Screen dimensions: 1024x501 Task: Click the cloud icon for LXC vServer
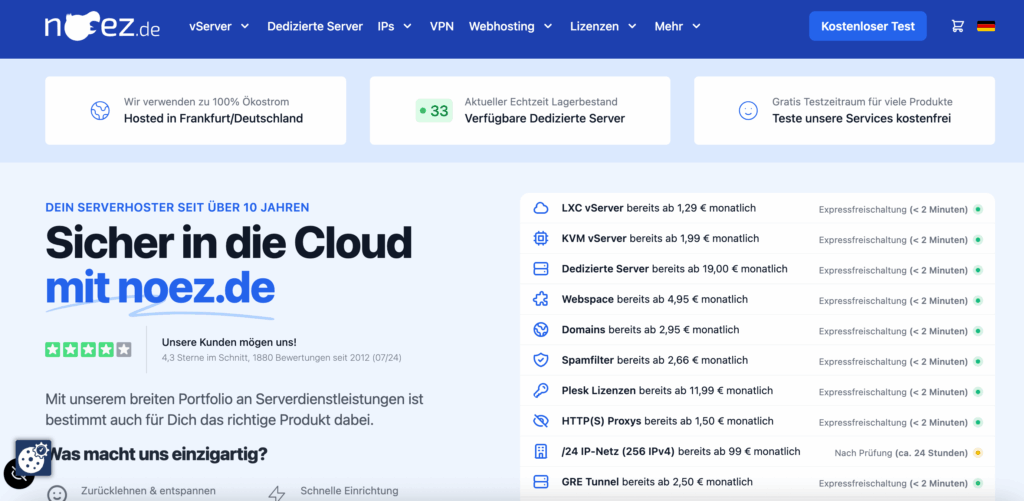click(x=541, y=208)
